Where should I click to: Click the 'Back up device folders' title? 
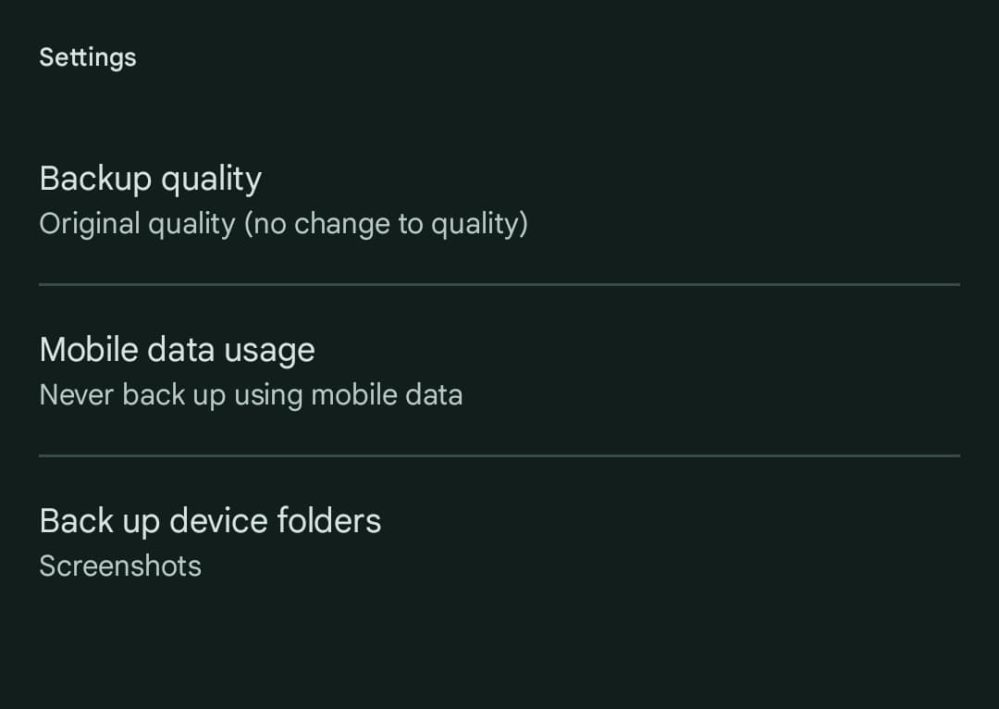210,521
